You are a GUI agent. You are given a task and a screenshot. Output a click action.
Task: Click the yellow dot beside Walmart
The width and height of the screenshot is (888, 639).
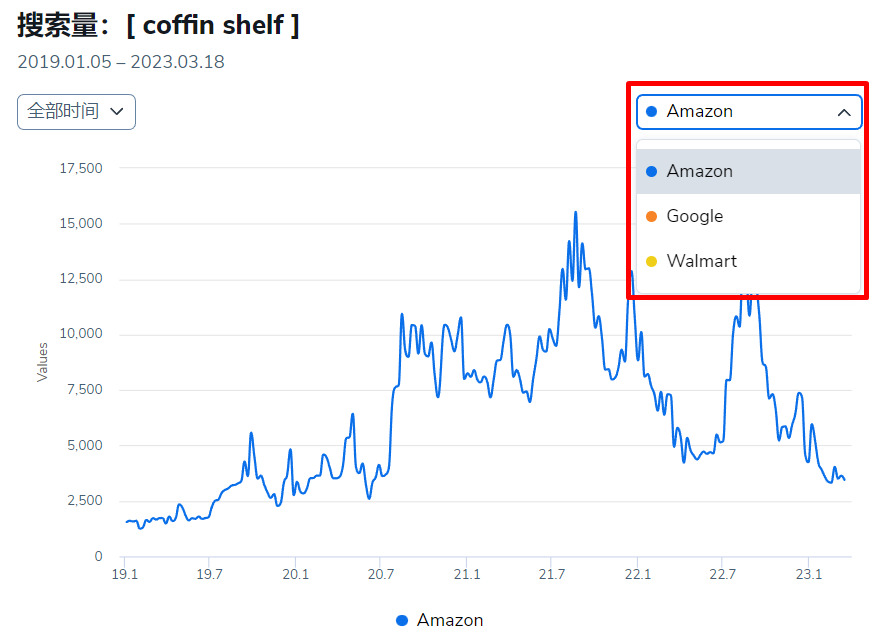pos(652,261)
